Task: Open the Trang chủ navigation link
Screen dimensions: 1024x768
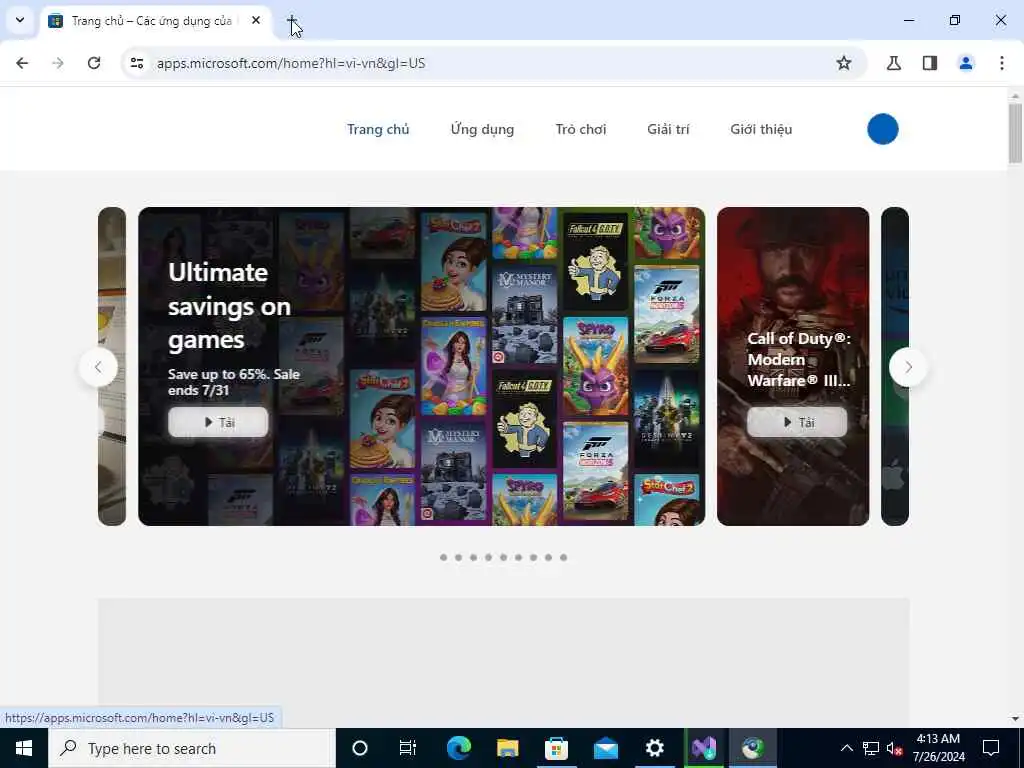Action: pos(378,129)
